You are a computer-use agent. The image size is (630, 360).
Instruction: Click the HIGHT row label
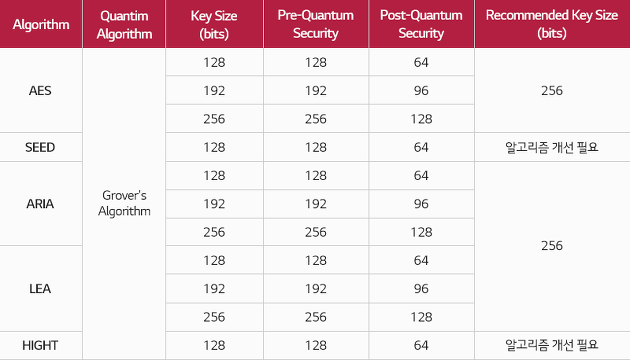point(40,345)
